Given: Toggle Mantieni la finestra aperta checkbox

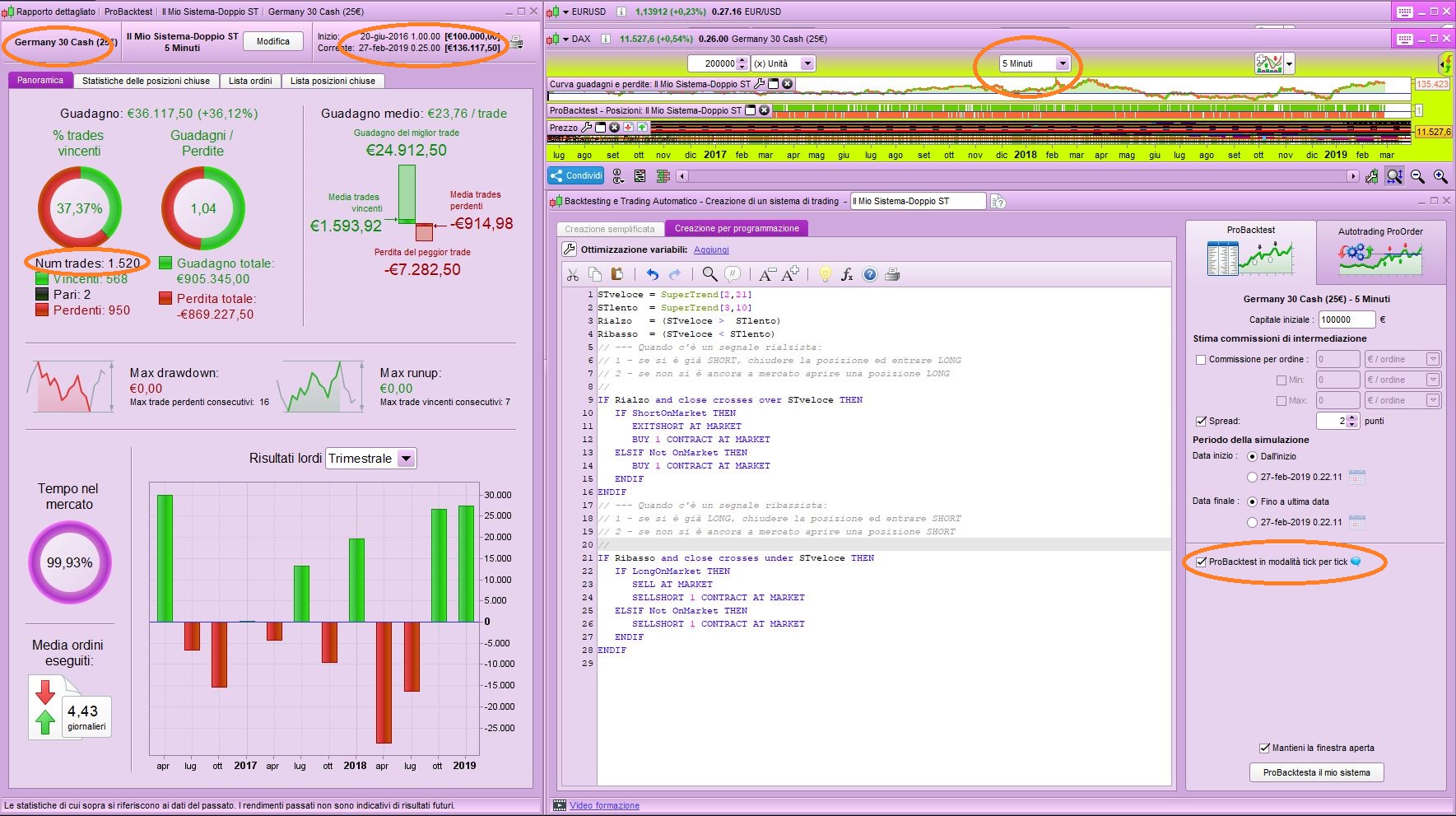Looking at the screenshot, I should 1264,748.
